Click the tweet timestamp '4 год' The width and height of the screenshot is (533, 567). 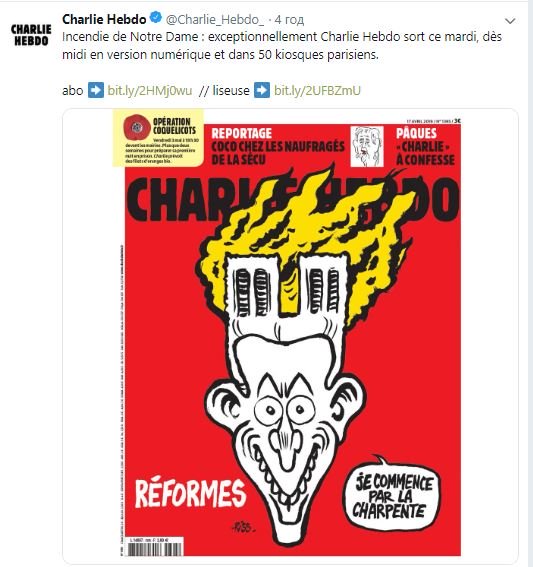[x=289, y=20]
